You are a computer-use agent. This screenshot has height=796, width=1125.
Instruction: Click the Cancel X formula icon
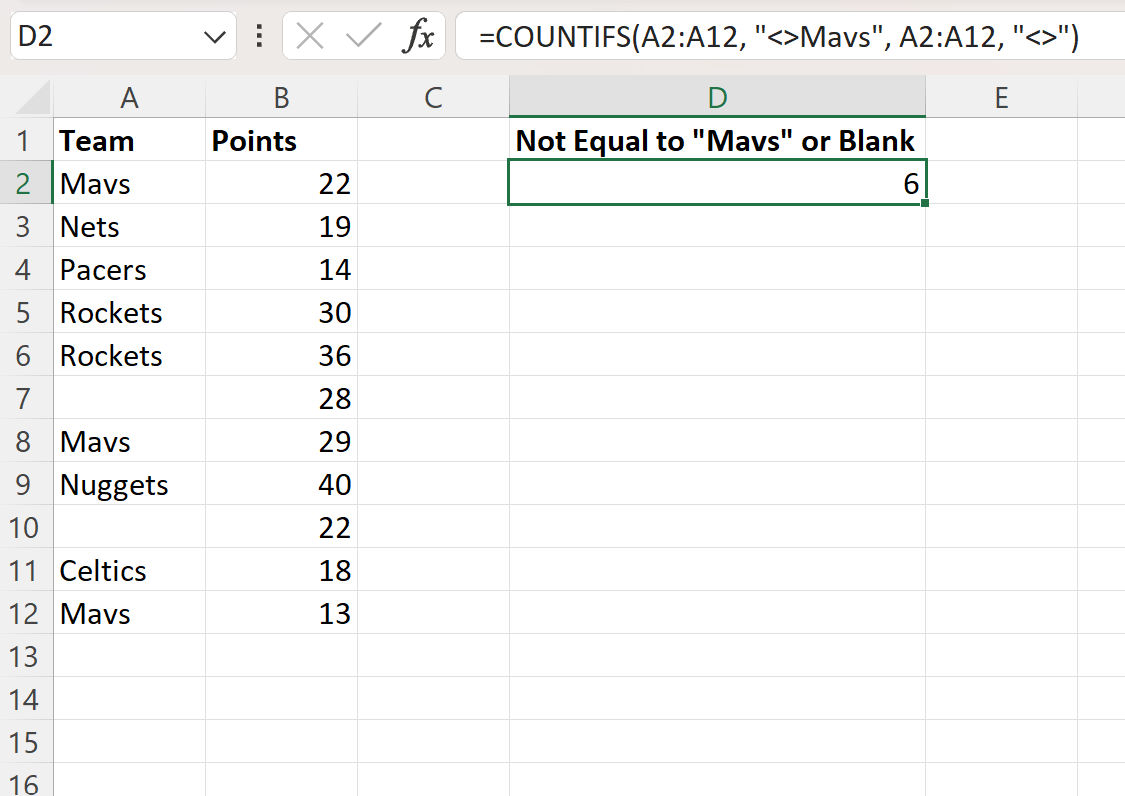[x=311, y=37]
